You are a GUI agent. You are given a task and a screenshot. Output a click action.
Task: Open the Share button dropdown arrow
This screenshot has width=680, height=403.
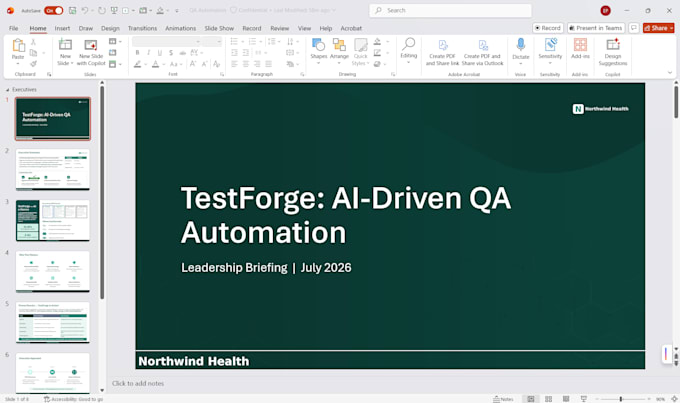(672, 28)
